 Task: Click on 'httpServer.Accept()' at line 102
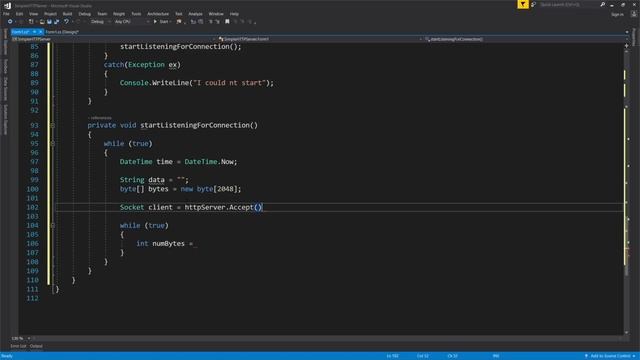223,207
